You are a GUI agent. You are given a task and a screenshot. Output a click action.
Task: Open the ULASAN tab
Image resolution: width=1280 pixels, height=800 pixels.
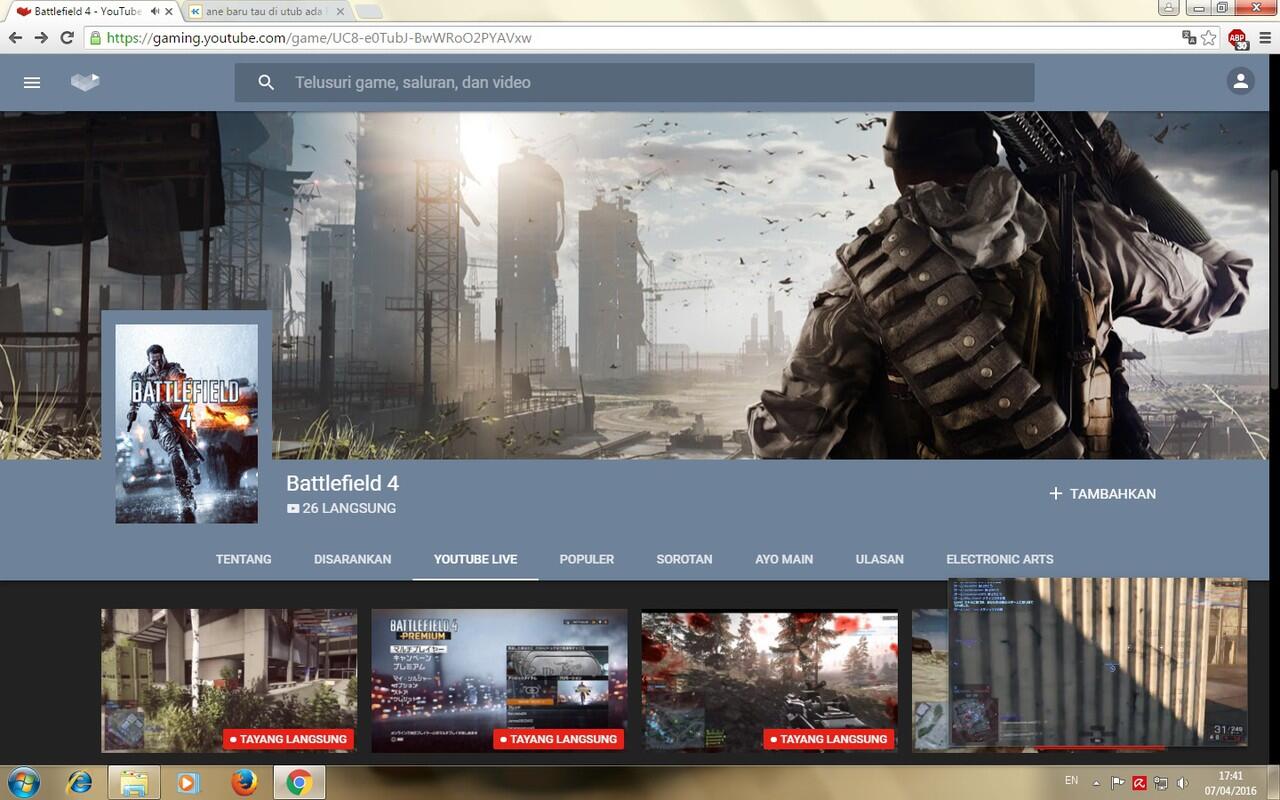point(880,559)
